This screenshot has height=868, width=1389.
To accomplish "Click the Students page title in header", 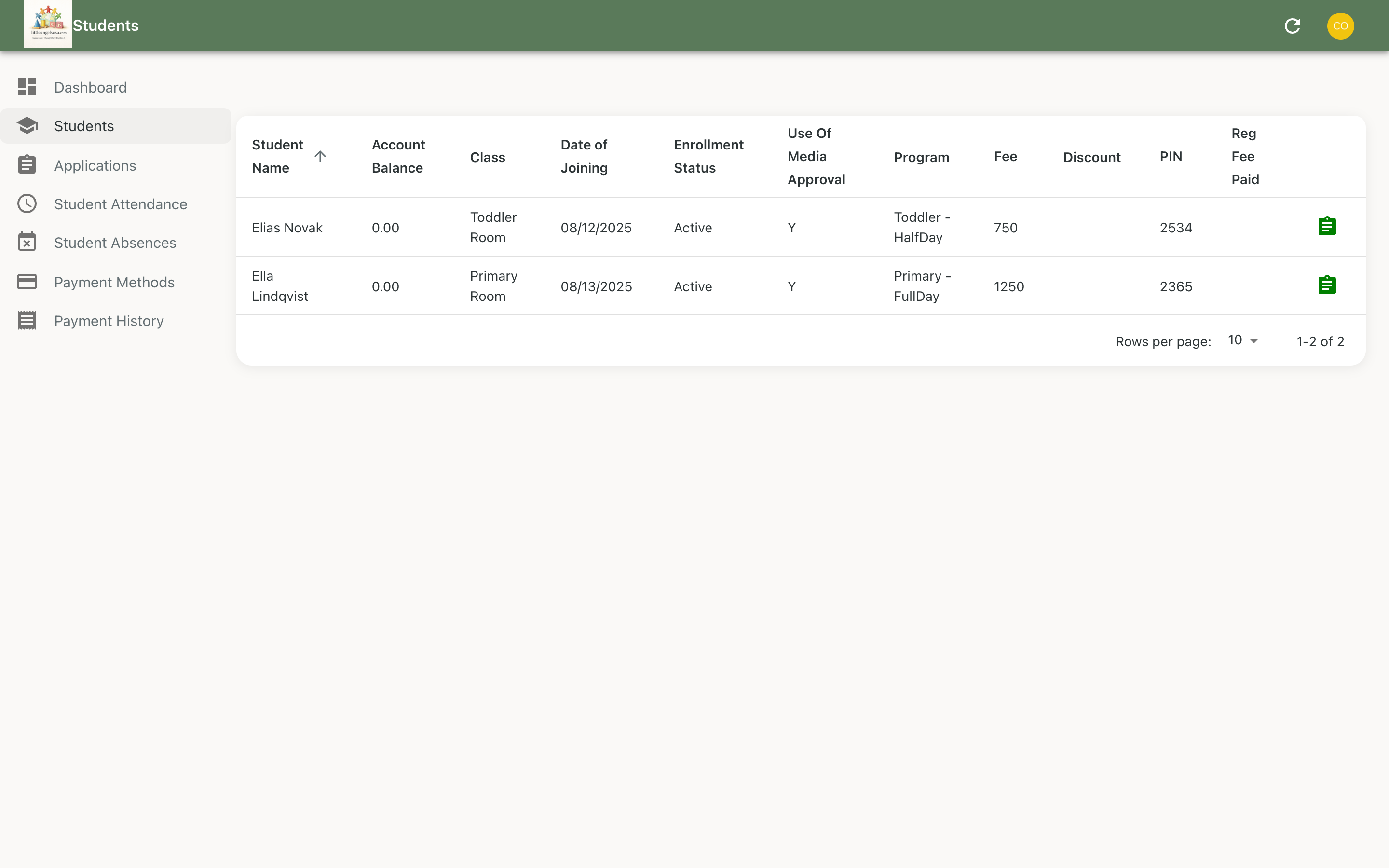I will tap(106, 25).
